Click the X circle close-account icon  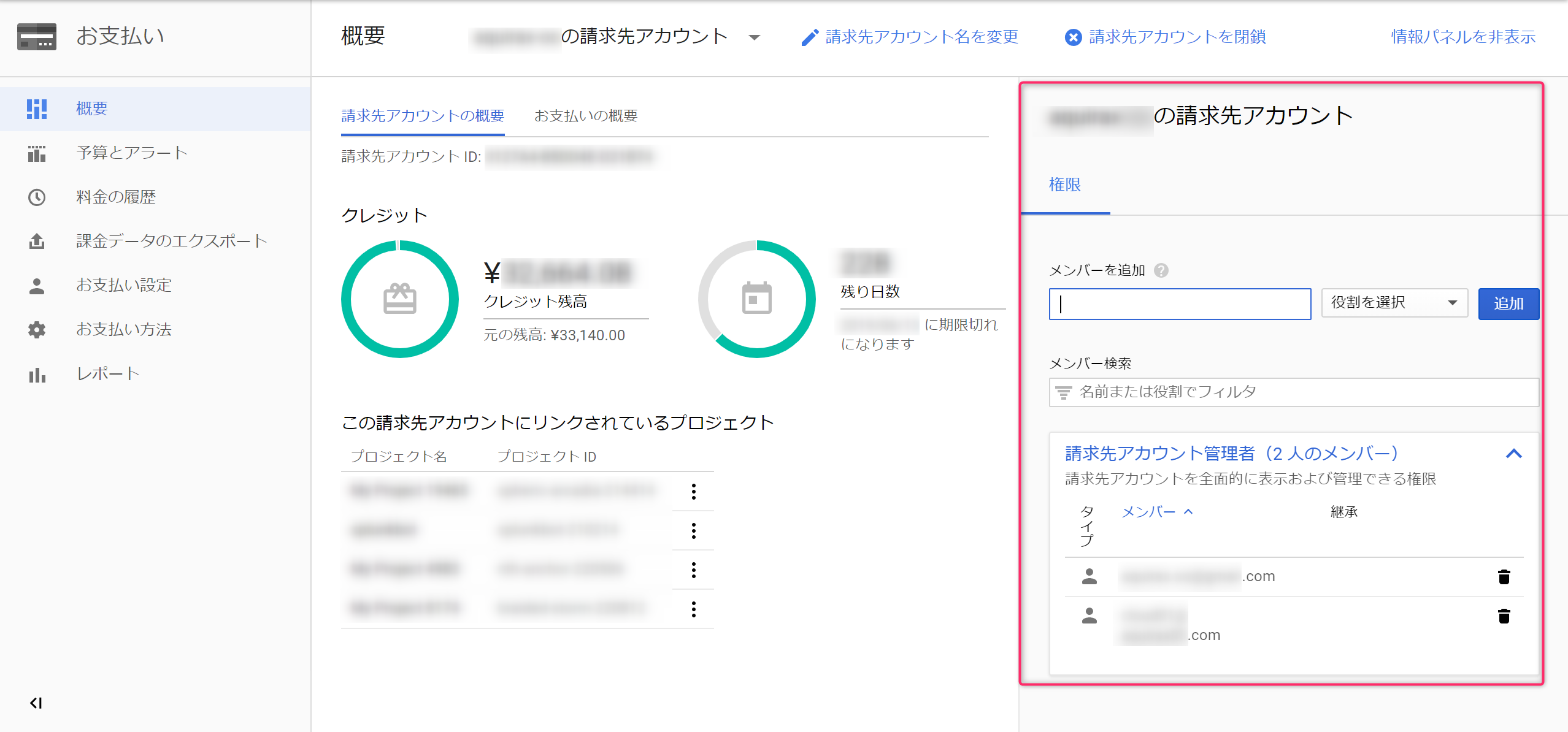[x=1073, y=37]
